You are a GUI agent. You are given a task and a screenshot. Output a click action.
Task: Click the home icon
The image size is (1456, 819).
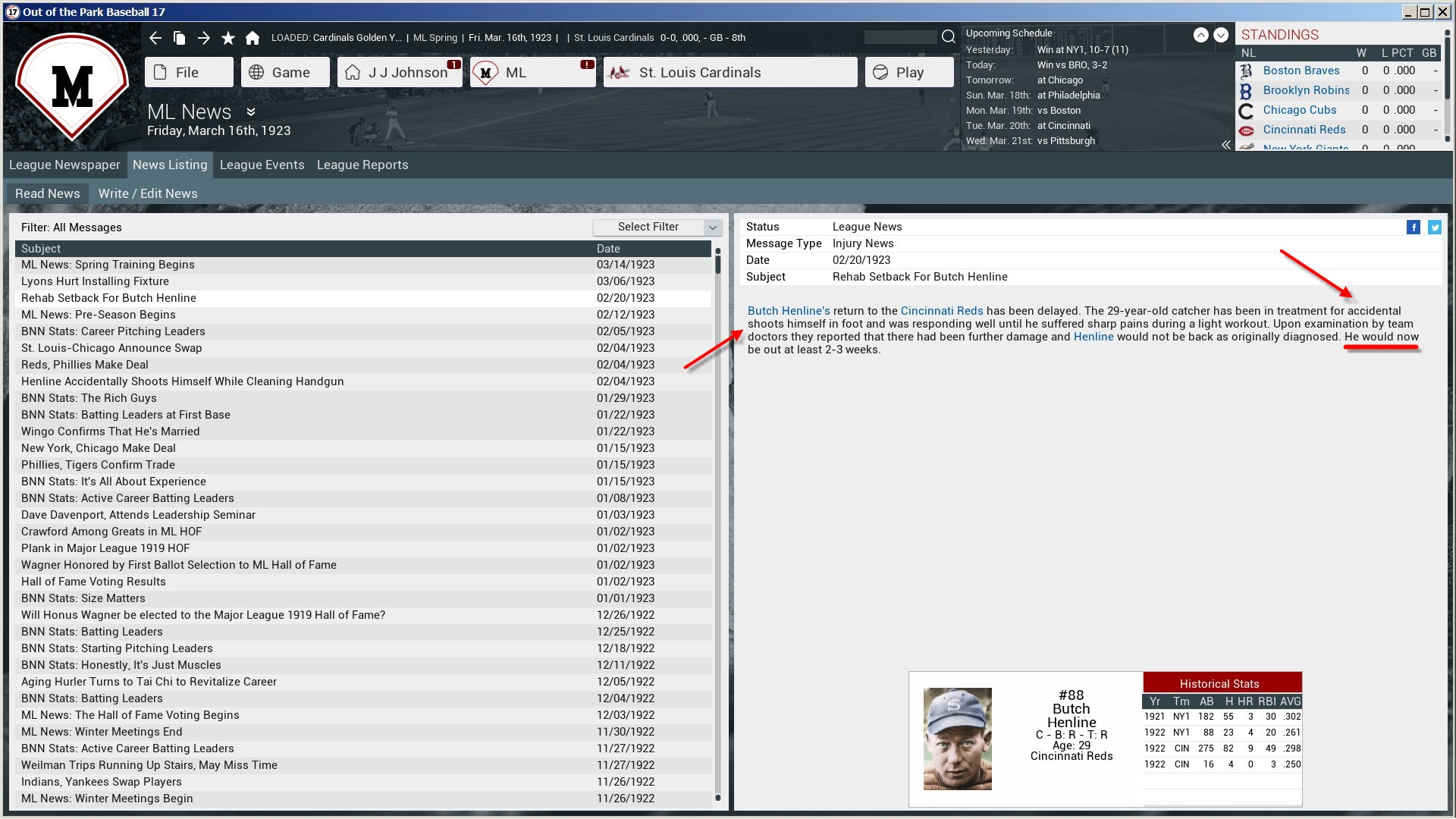pyautogui.click(x=253, y=38)
